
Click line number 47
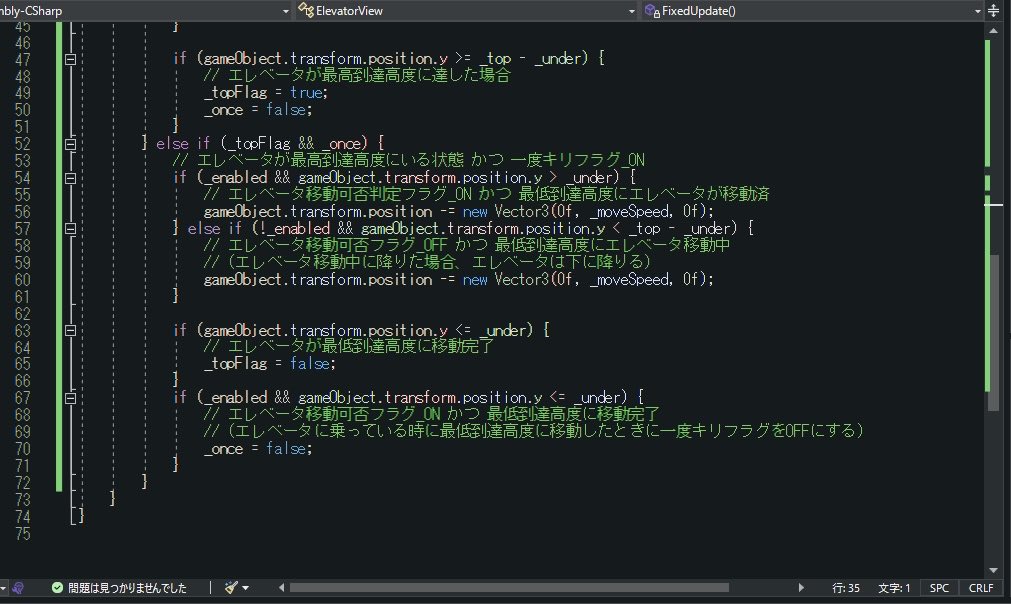click(x=23, y=59)
